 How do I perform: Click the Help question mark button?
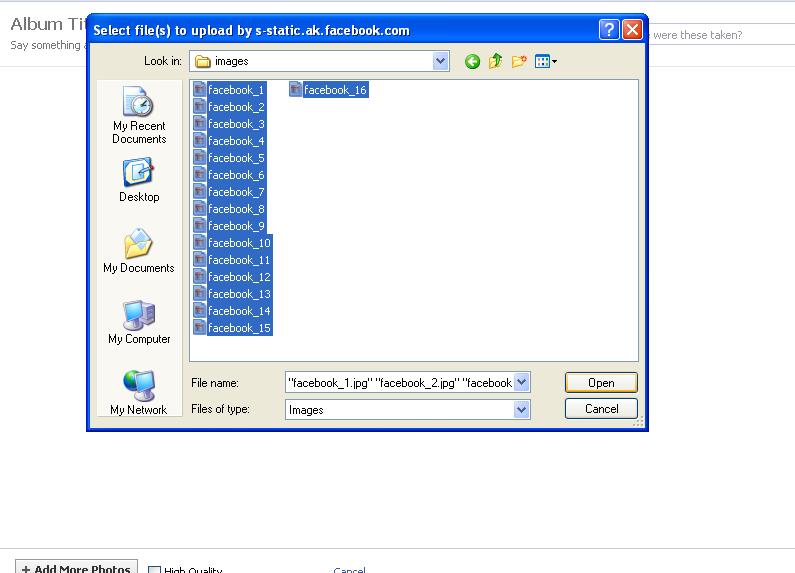(609, 29)
